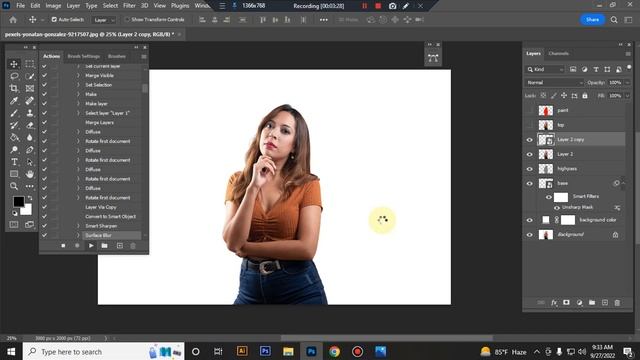The image size is (640, 360).
Task: Pause the screen recording in the top overlay
Action: 364,6
